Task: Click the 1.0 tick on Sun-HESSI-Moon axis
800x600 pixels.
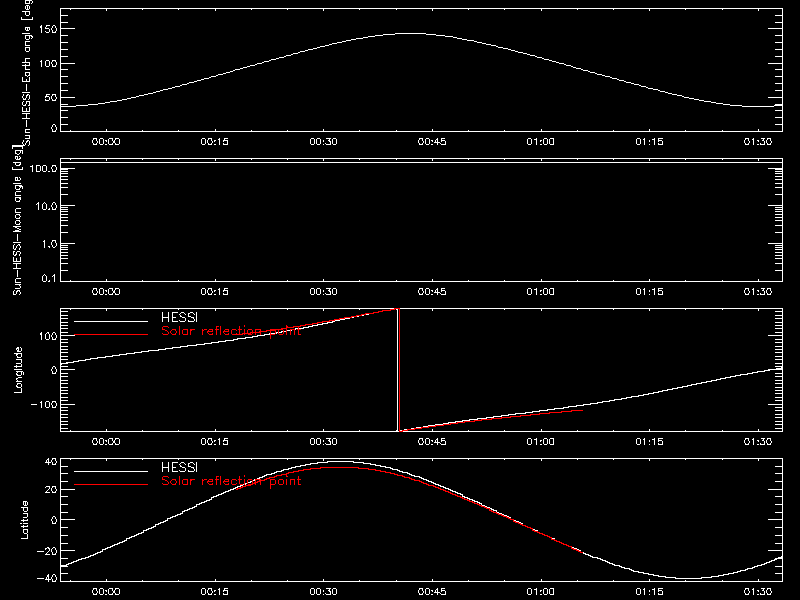Action: (49, 244)
